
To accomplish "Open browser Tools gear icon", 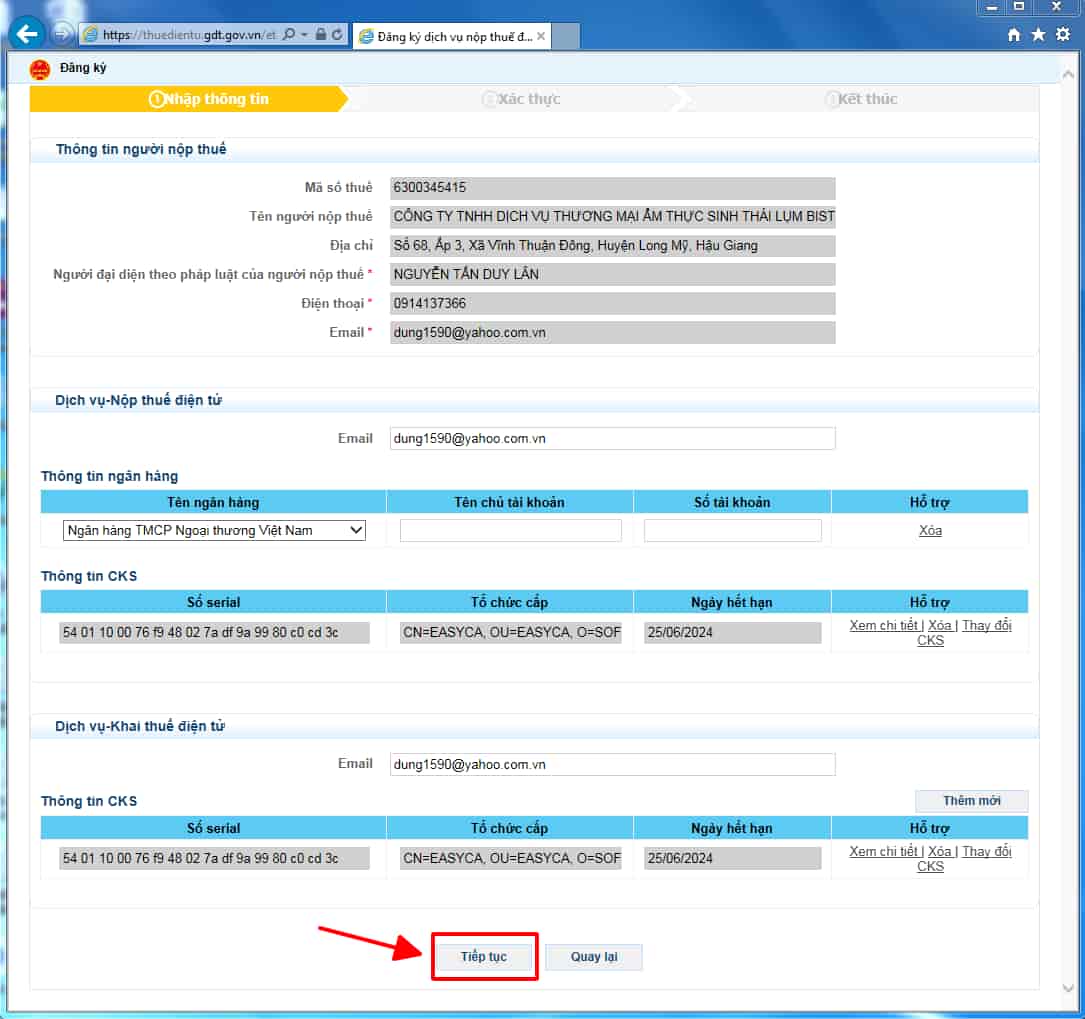I will pyautogui.click(x=1062, y=34).
